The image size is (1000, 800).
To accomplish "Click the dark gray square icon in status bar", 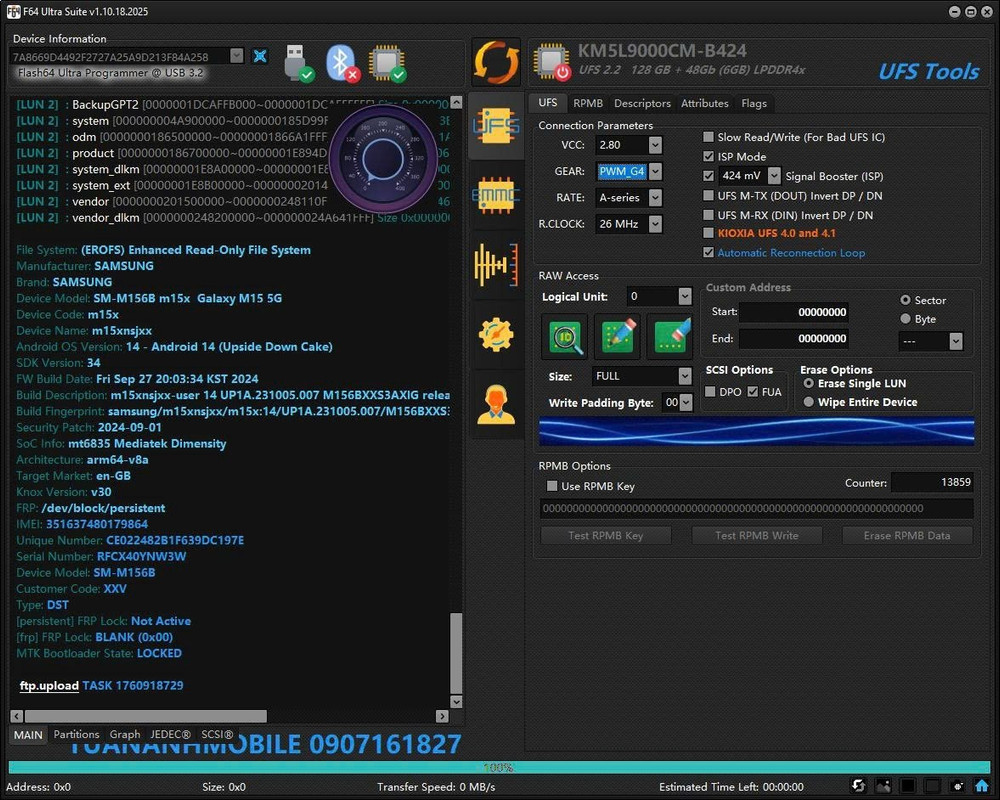I will coord(932,786).
